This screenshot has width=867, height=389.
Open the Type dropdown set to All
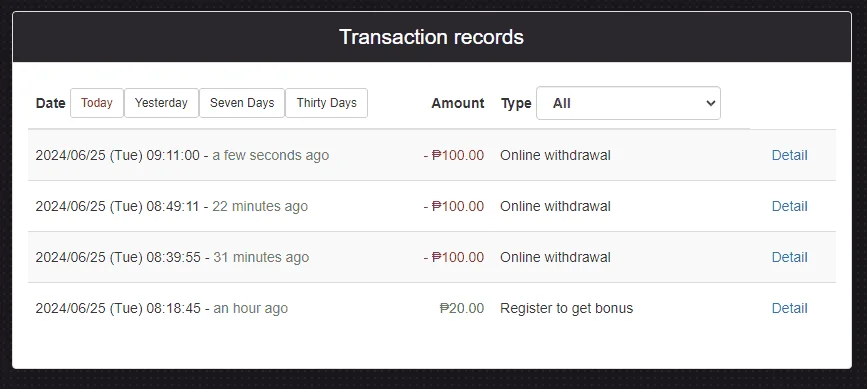(x=628, y=103)
